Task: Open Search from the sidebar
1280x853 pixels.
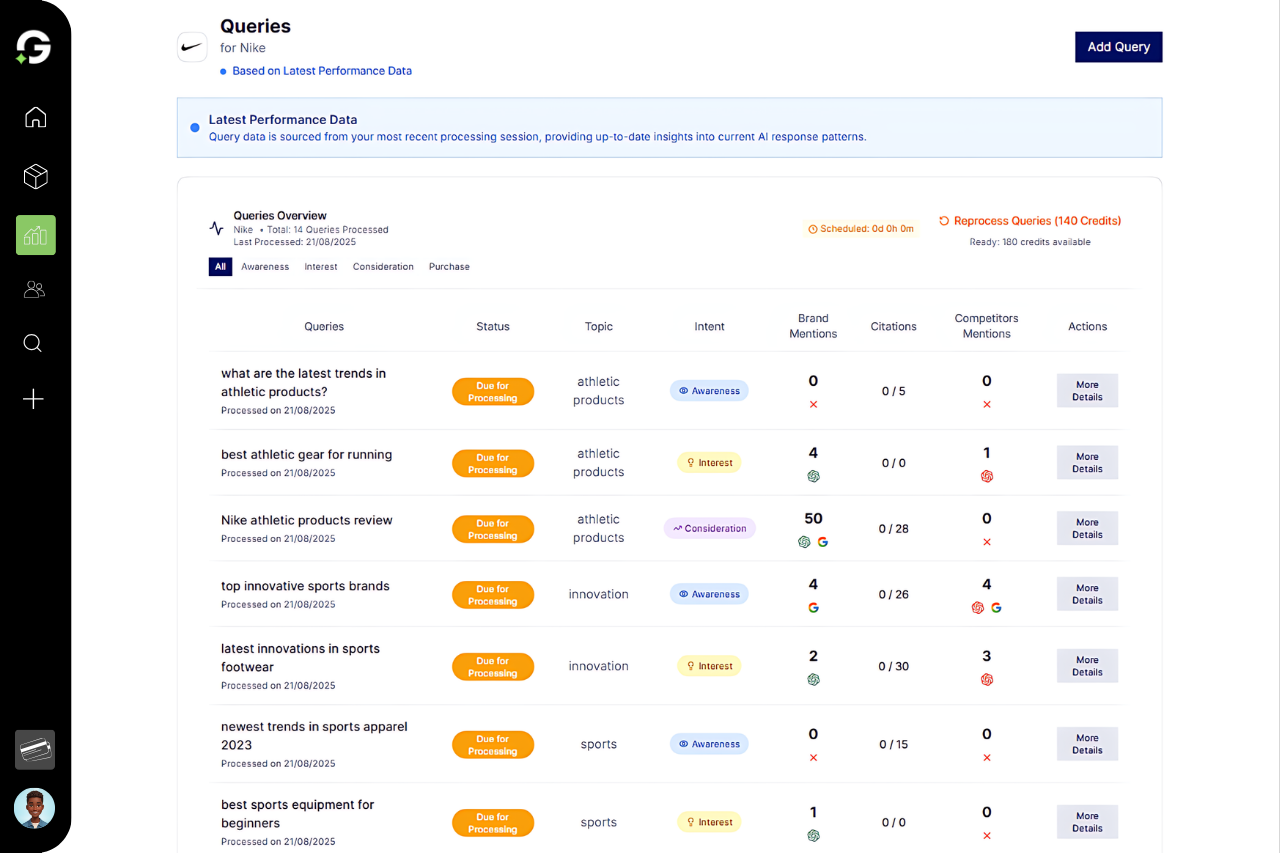Action: click(32, 343)
